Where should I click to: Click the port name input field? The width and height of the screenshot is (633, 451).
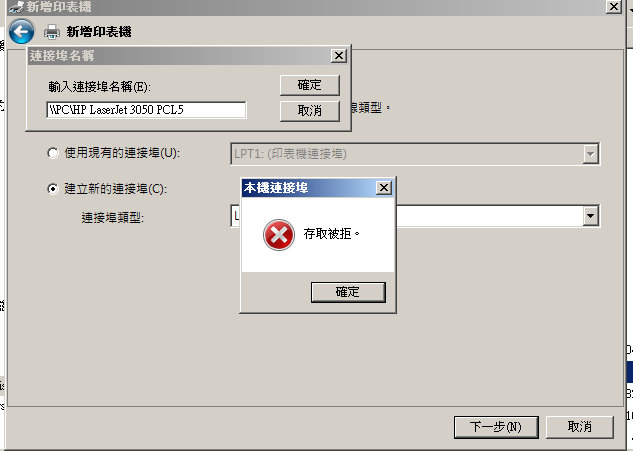pos(146,110)
